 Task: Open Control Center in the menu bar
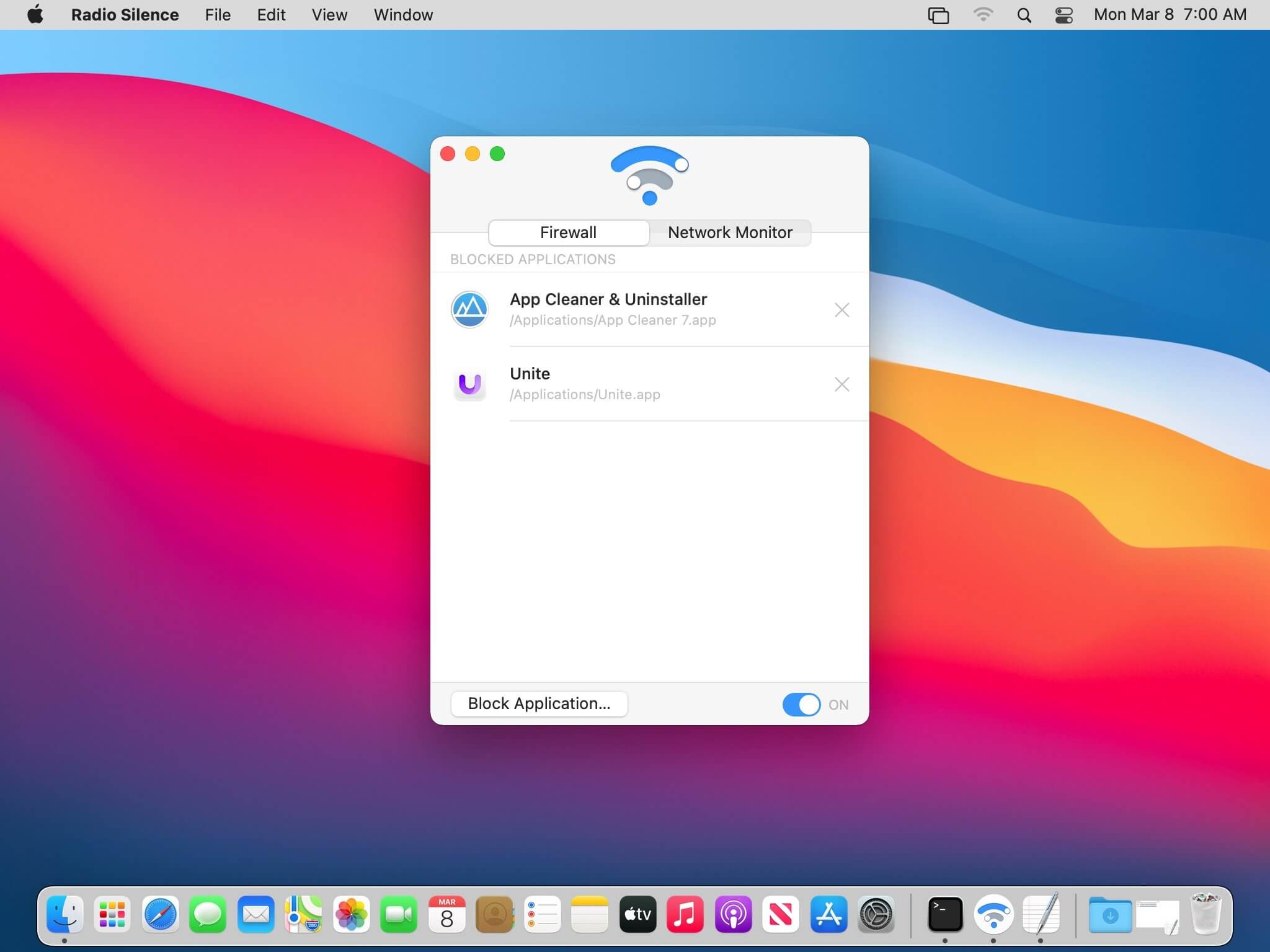coord(1064,15)
